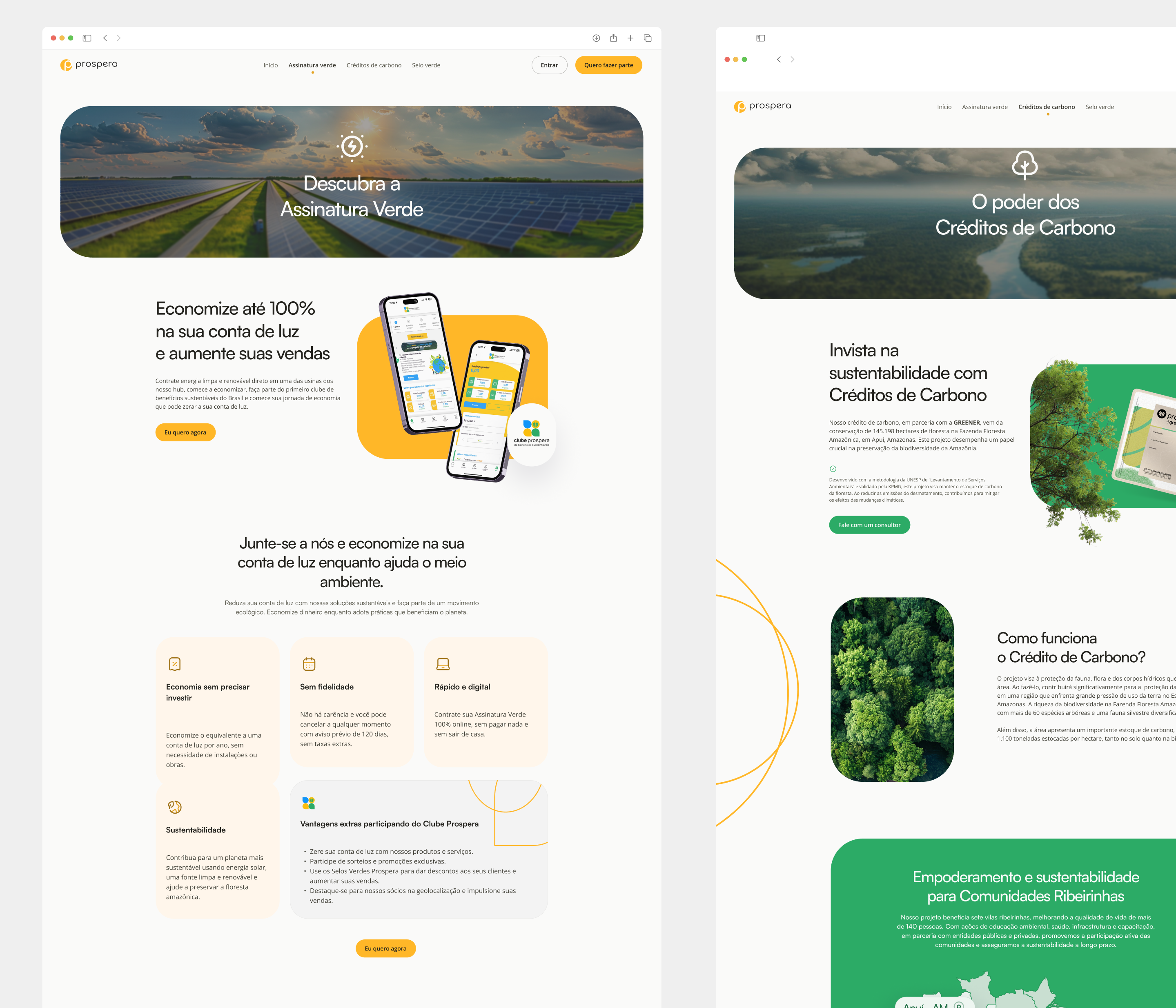Click tree icon on Créditos de Carbono banner
Screen dimensions: 1176x1008
coord(1025,165)
